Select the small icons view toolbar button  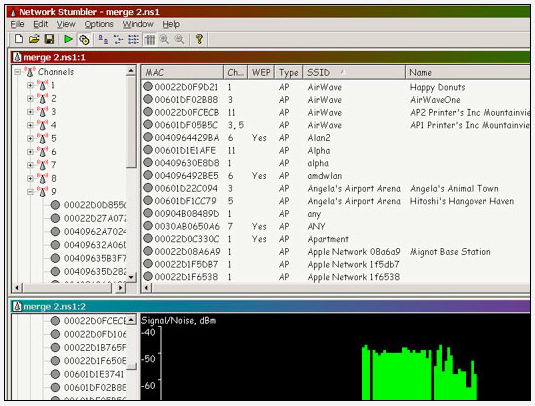[x=118, y=40]
